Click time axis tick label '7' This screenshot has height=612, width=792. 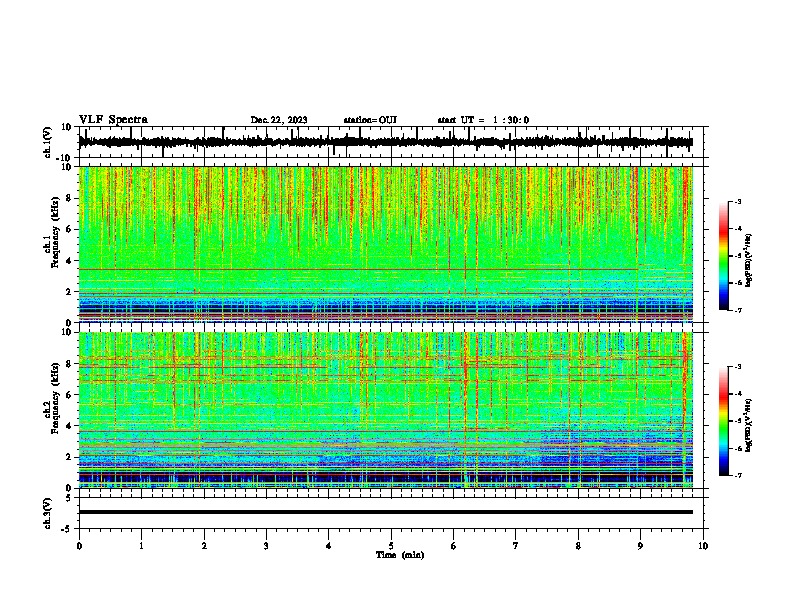[x=516, y=546]
